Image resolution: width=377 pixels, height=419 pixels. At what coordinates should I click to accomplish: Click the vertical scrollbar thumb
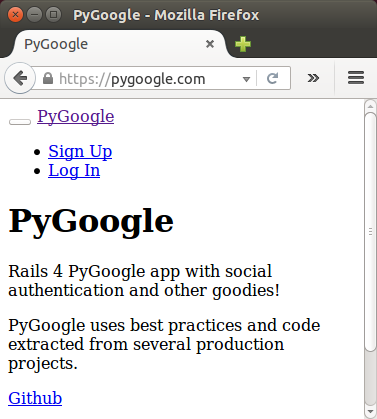[x=370, y=232]
